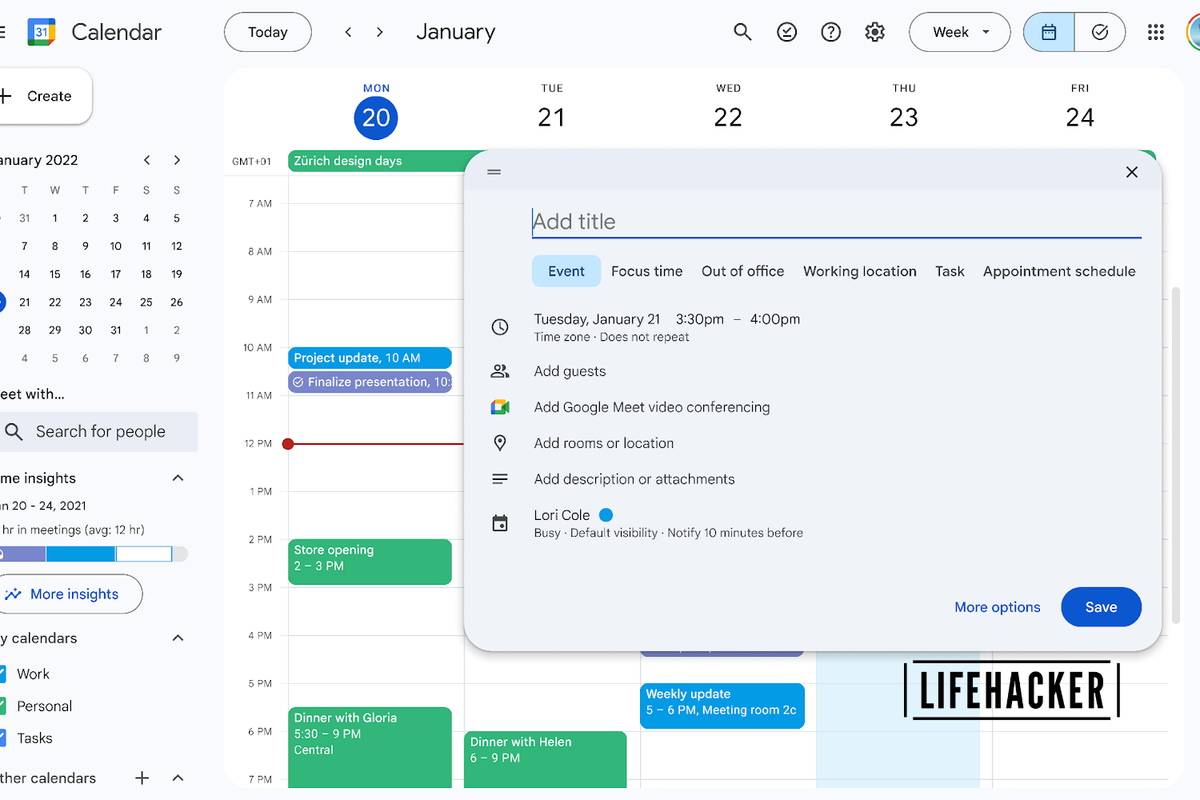Collapse the Time insights section
This screenshot has width=1200, height=800.
tap(178, 478)
